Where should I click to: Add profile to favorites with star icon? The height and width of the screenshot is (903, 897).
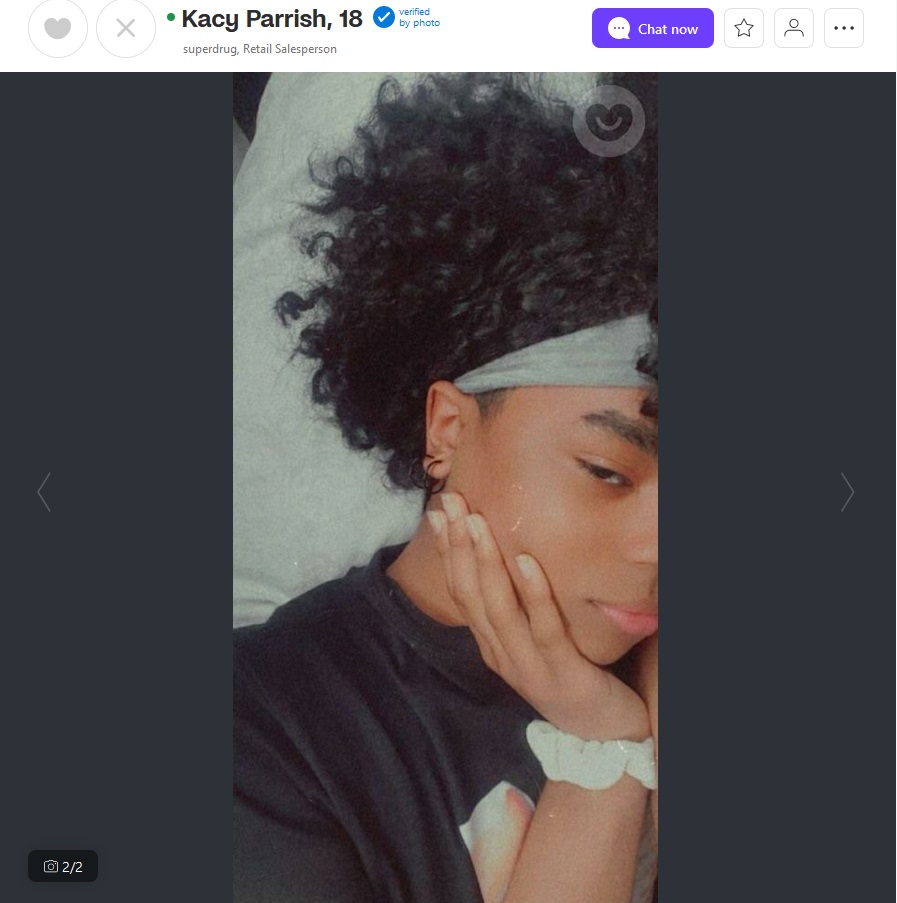click(x=743, y=28)
